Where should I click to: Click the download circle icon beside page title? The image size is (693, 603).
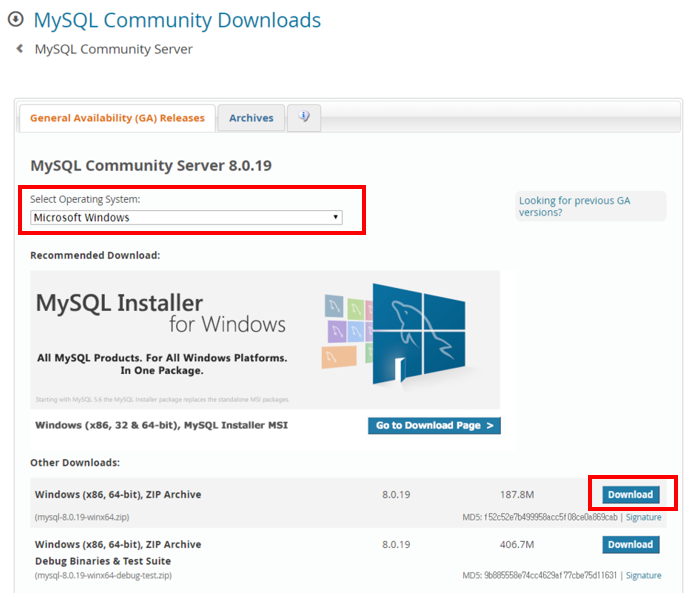click(x=16, y=19)
